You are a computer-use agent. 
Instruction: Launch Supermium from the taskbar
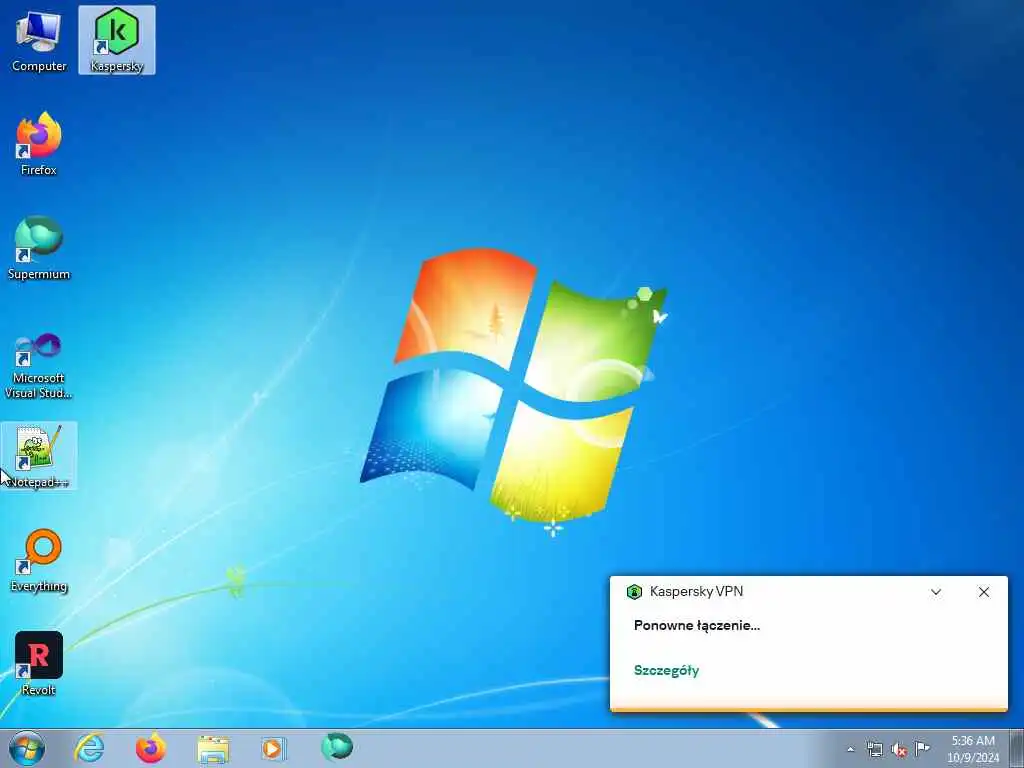337,747
